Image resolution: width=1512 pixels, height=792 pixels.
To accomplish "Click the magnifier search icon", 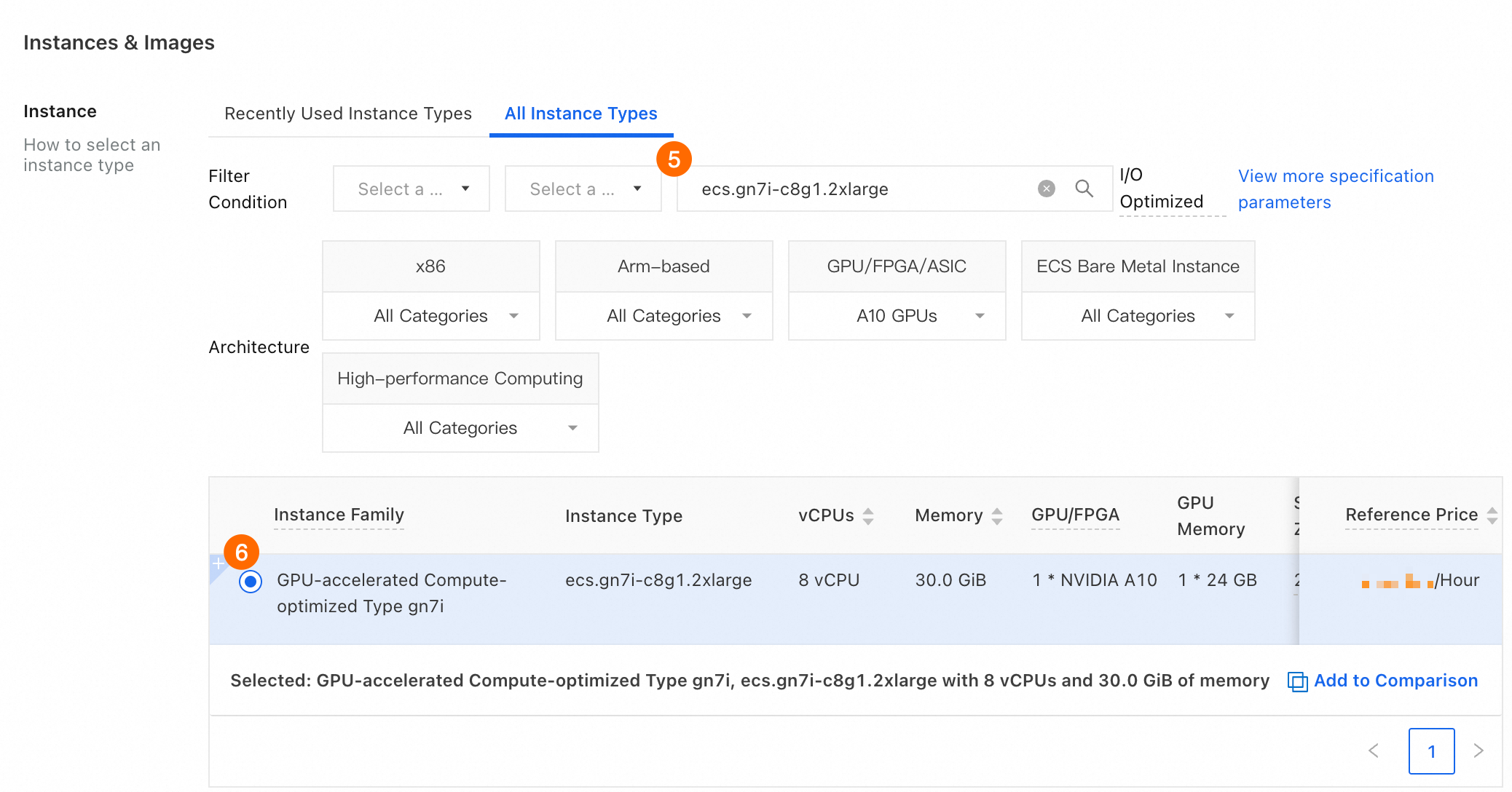I will [x=1084, y=189].
